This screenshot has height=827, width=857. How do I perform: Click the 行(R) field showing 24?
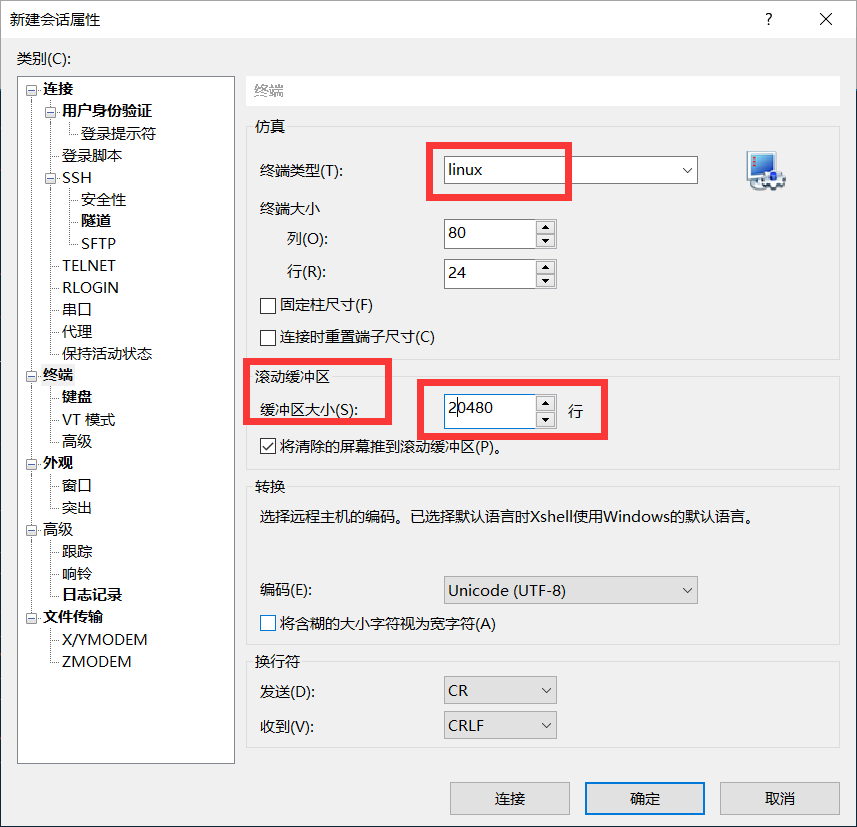click(490, 273)
